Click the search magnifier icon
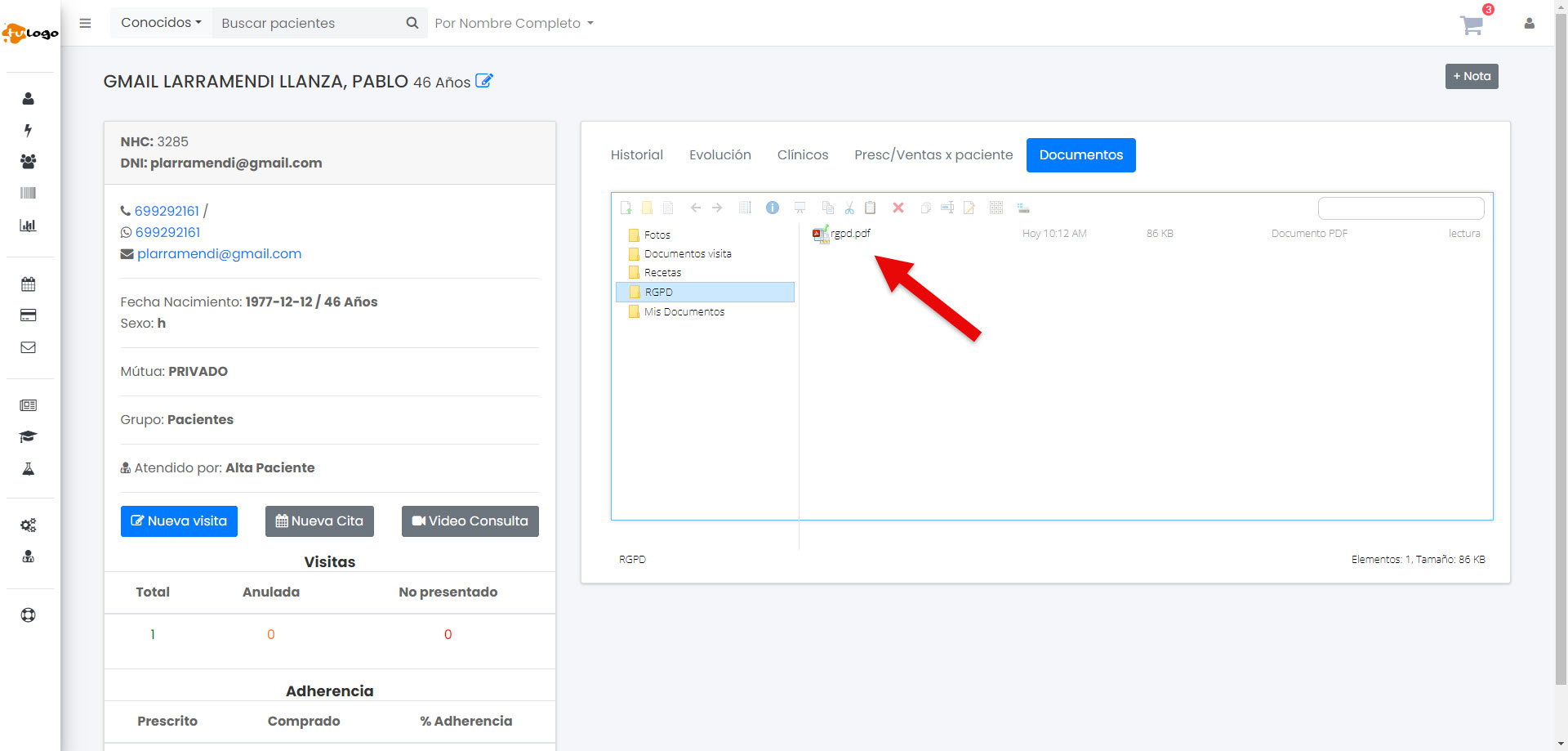The width and height of the screenshot is (1568, 751). point(412,23)
